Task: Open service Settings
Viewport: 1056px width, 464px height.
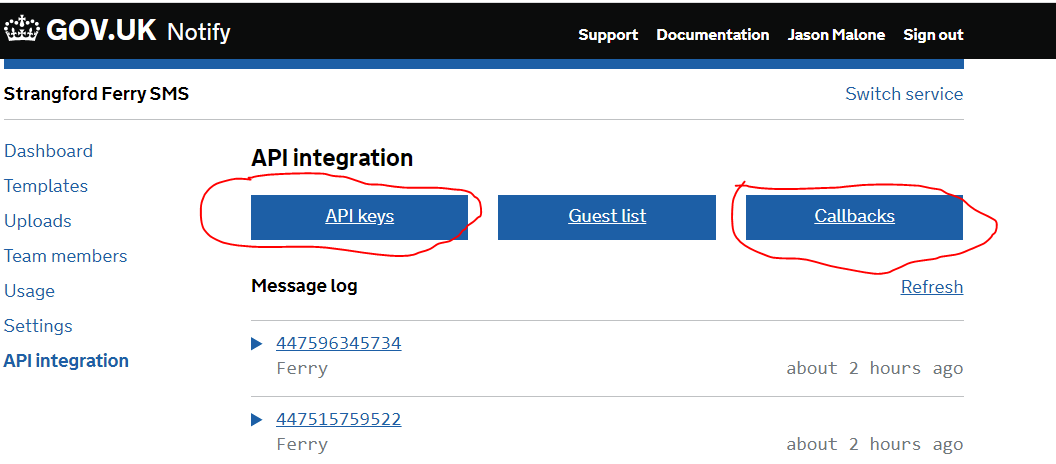Action: point(38,326)
